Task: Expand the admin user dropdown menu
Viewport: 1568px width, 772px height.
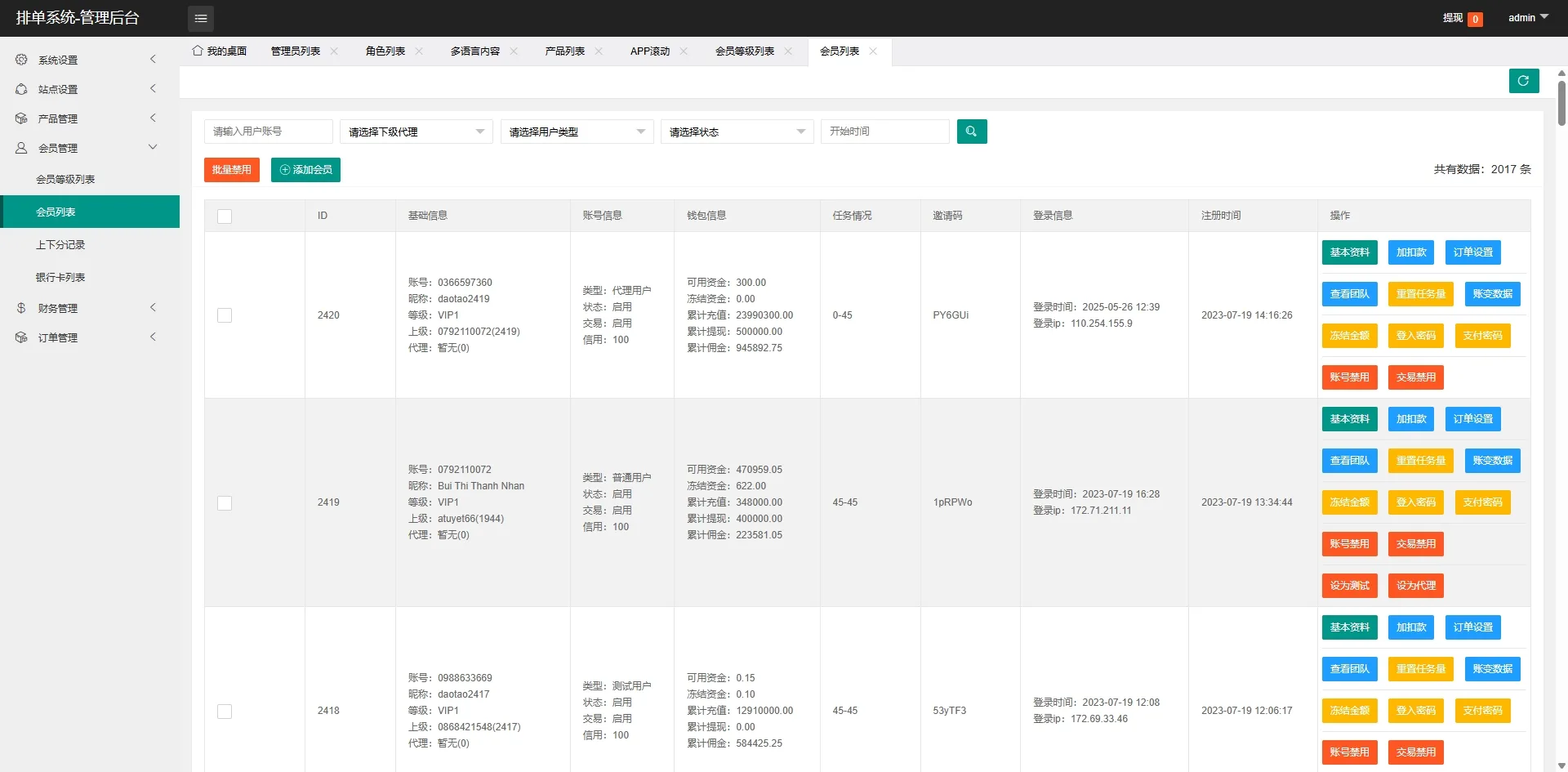Action: tap(1527, 17)
